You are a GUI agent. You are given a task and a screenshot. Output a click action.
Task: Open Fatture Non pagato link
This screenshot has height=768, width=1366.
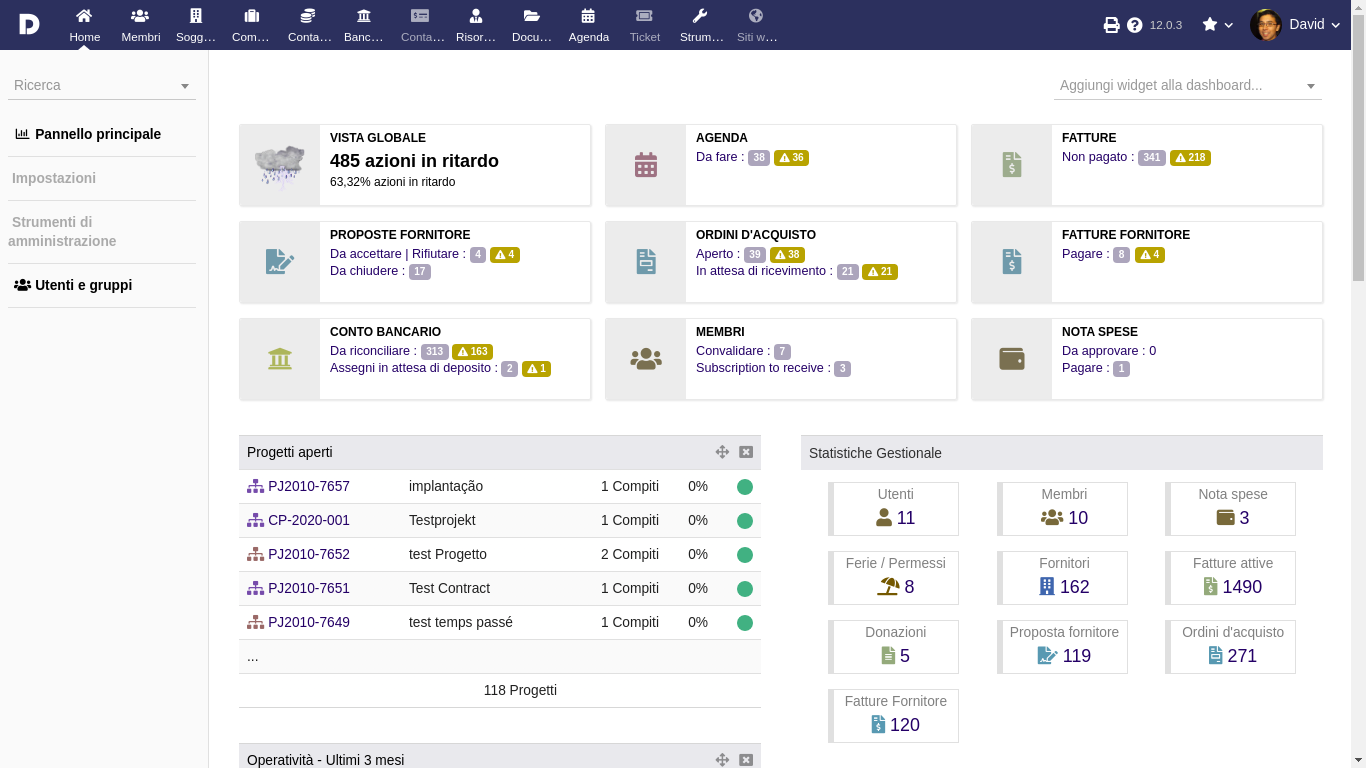point(1098,157)
